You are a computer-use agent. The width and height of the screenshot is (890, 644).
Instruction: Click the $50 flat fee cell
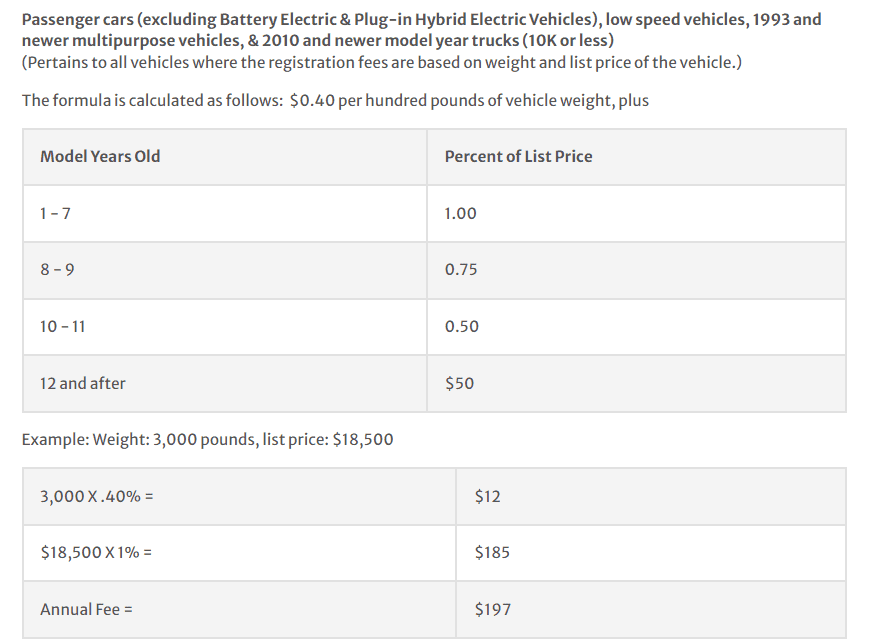[x=636, y=384]
